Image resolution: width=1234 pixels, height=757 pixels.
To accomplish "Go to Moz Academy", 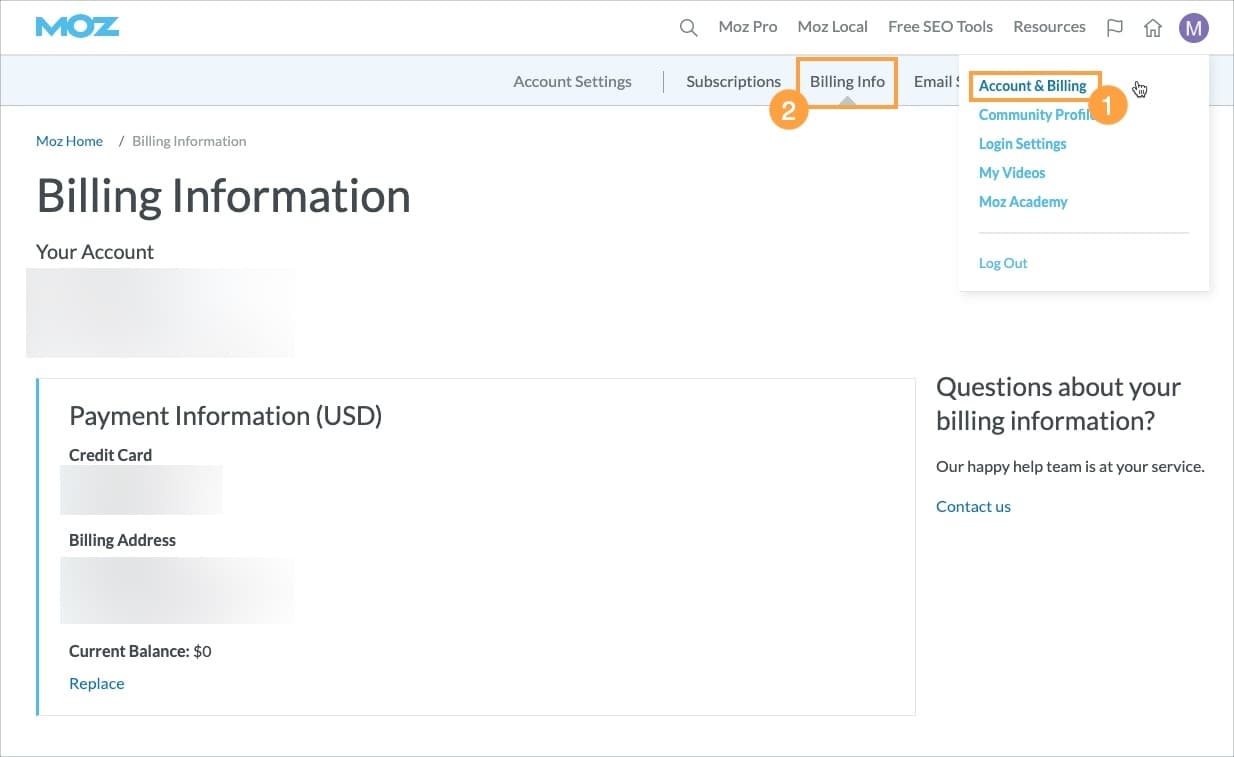I will tap(1023, 201).
